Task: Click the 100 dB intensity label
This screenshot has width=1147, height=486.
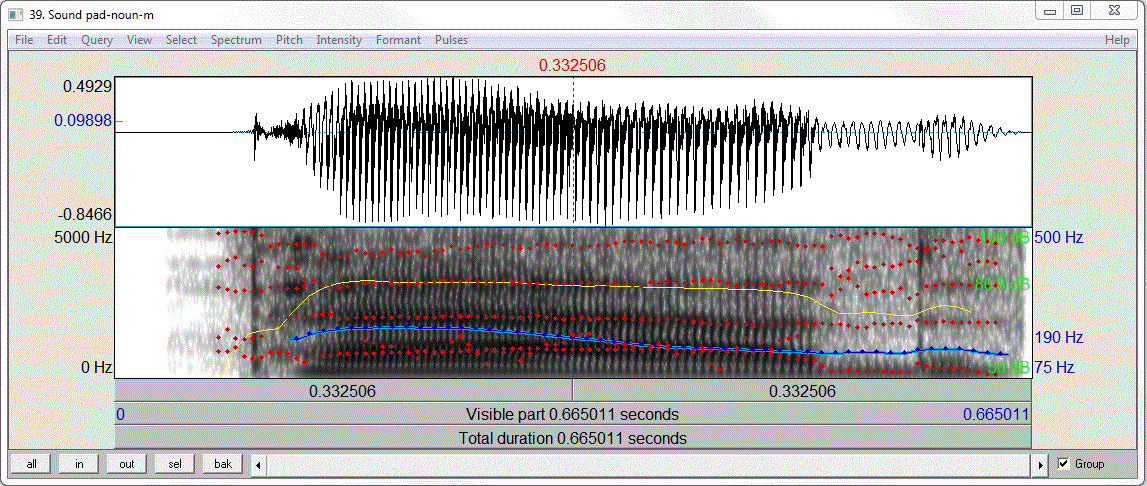Action: tap(1004, 237)
